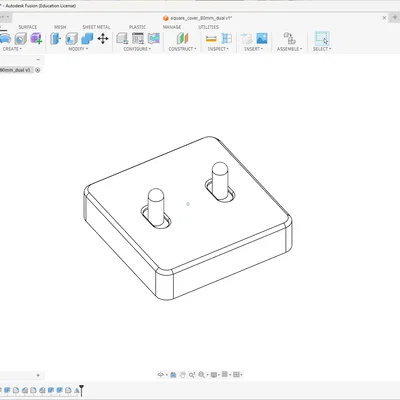Screen dimensions: 400x400
Task: Switch to the UTILITIES tab
Action: tap(209, 27)
